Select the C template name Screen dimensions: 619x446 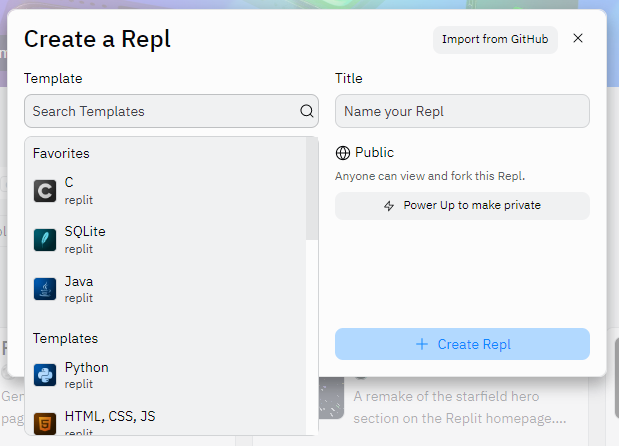69,182
